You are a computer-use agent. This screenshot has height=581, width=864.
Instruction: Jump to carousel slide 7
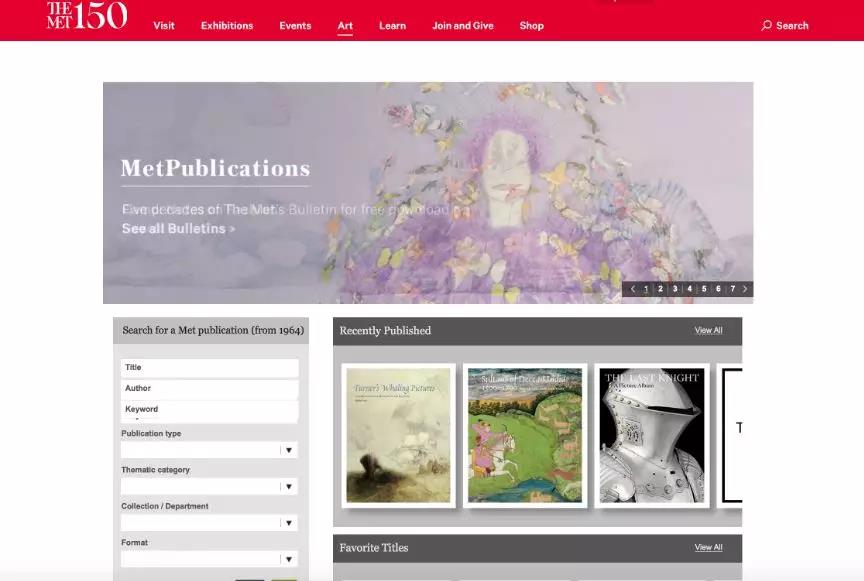tap(733, 289)
